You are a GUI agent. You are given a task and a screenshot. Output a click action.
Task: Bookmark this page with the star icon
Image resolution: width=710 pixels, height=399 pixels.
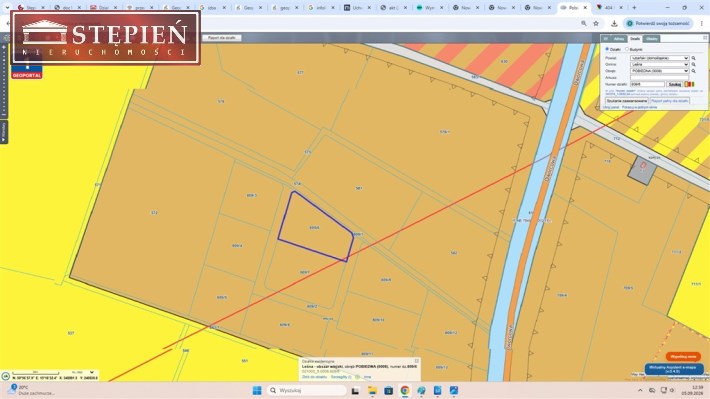(596, 24)
